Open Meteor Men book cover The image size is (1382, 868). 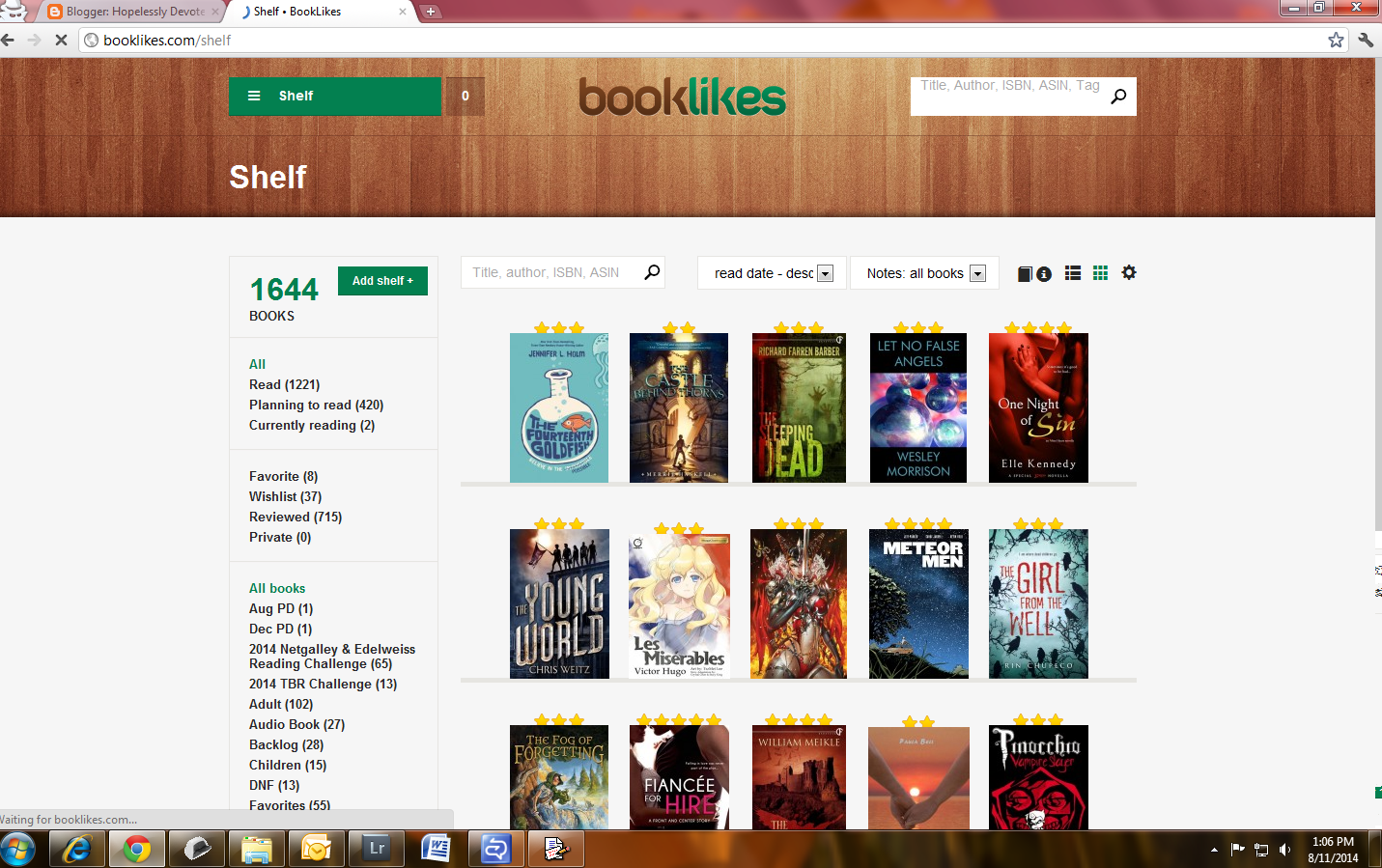[918, 603]
